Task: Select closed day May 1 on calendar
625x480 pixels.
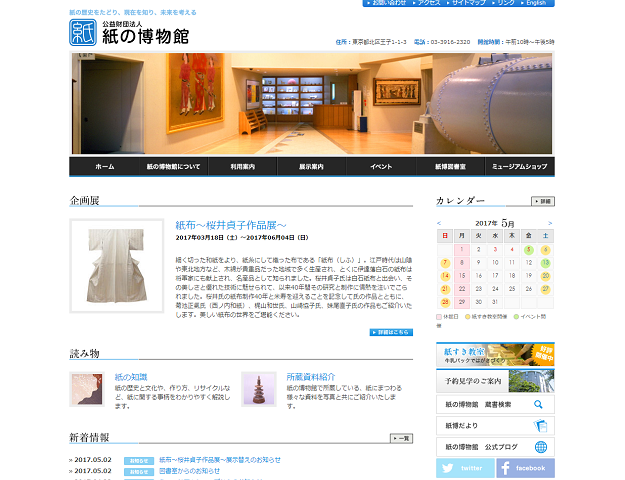Action: pyautogui.click(x=462, y=250)
